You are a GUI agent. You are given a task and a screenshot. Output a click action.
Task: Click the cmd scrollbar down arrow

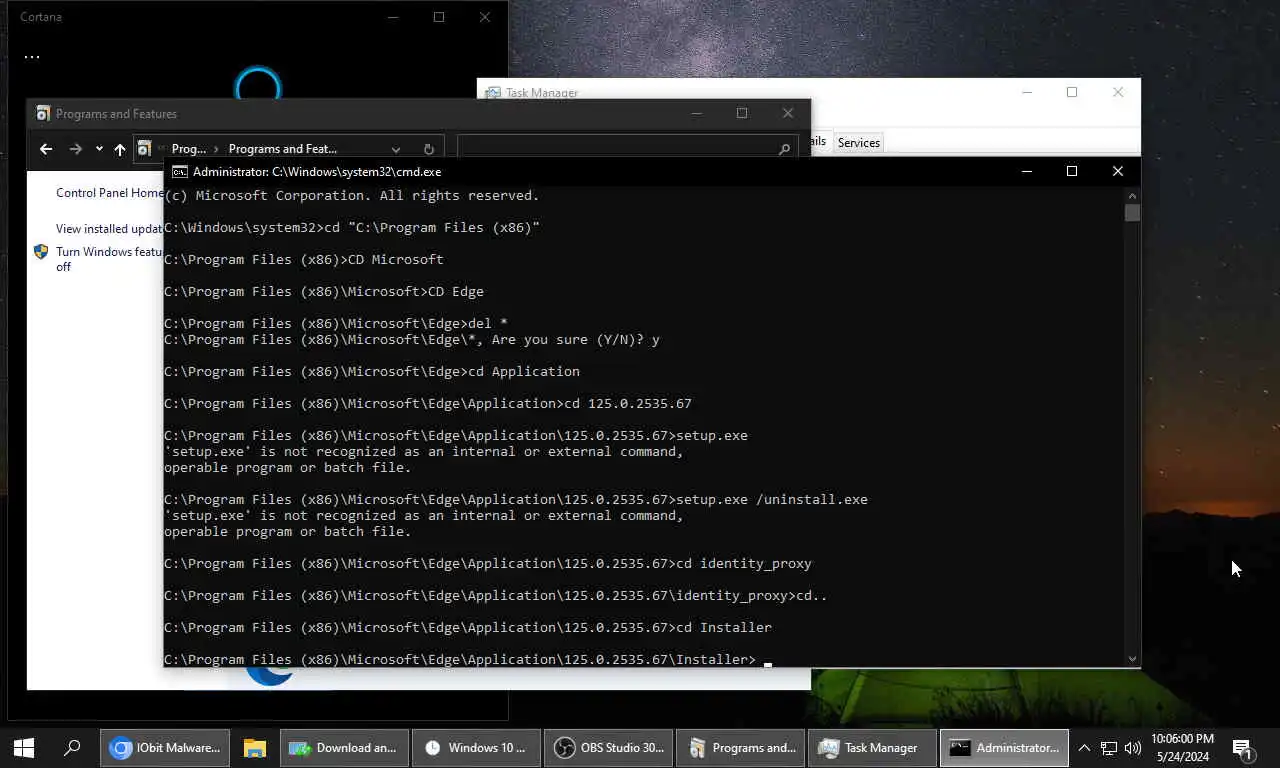(1132, 658)
